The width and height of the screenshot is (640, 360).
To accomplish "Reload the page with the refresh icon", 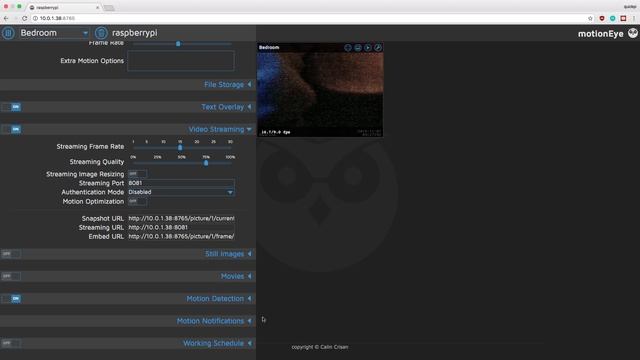I will tap(24, 18).
